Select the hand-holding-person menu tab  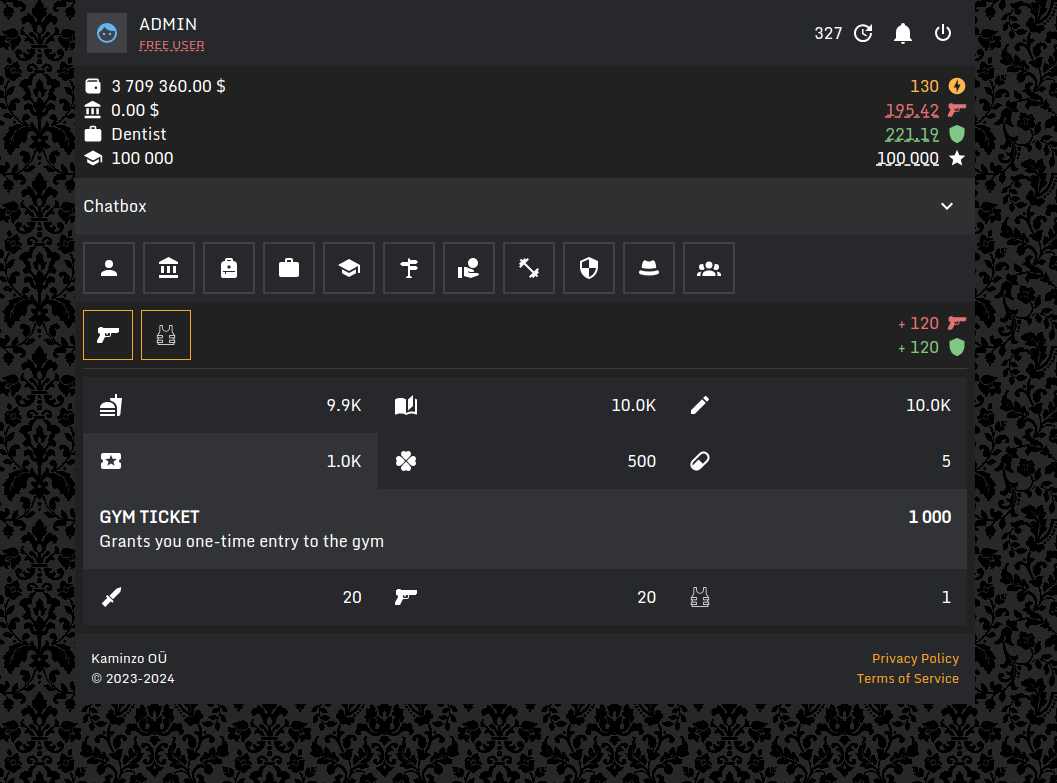[469, 268]
